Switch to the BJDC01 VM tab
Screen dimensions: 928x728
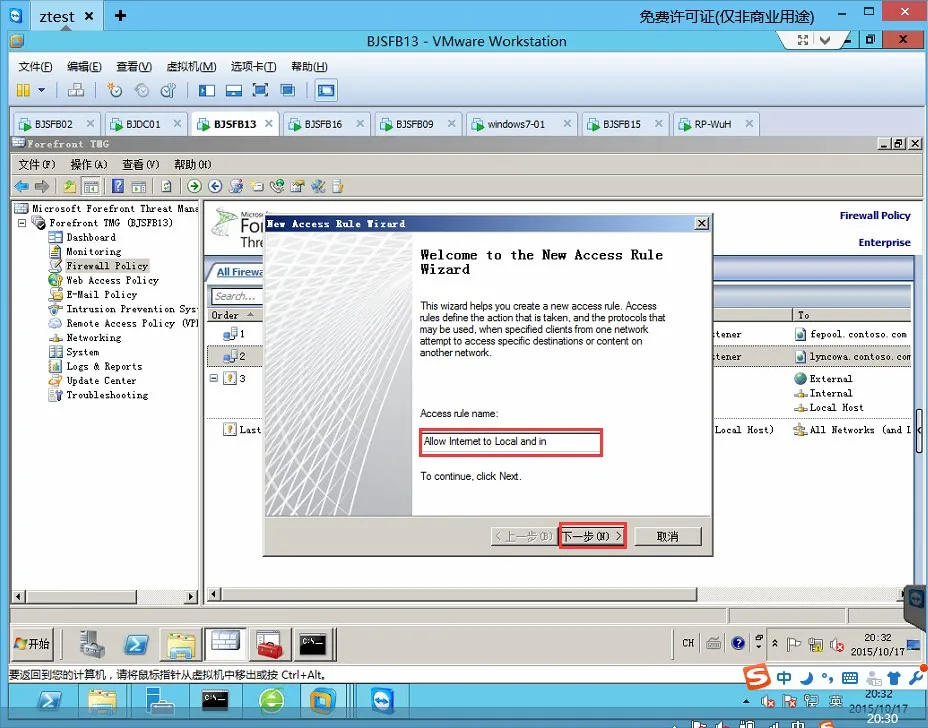click(144, 124)
